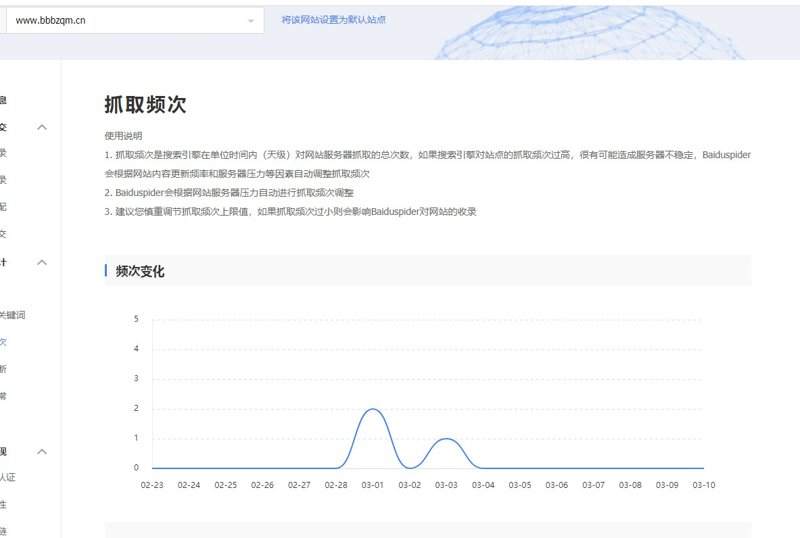The height and width of the screenshot is (538, 800).
Task: Open the top sidebar item ending in 息
Action: pyautogui.click(x=4, y=100)
